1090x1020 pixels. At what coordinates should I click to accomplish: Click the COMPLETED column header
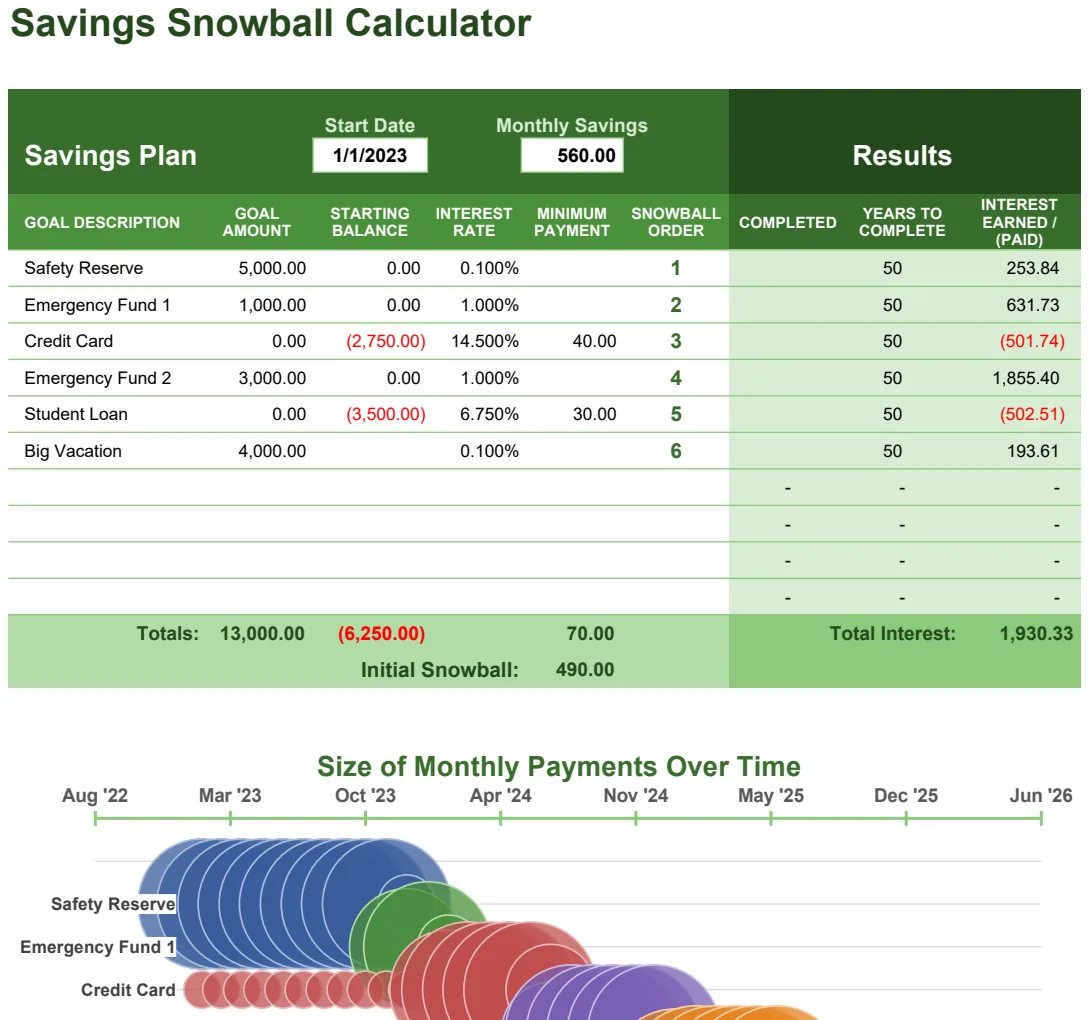pos(788,222)
